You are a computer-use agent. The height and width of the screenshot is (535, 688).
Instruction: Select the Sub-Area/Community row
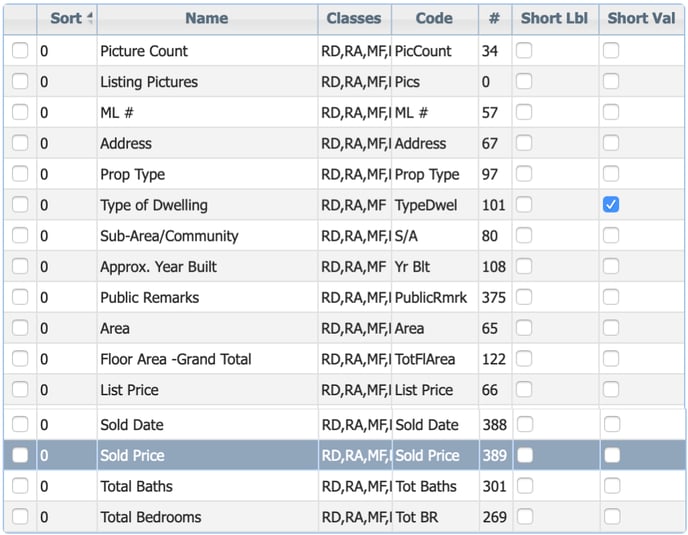pos(344,236)
